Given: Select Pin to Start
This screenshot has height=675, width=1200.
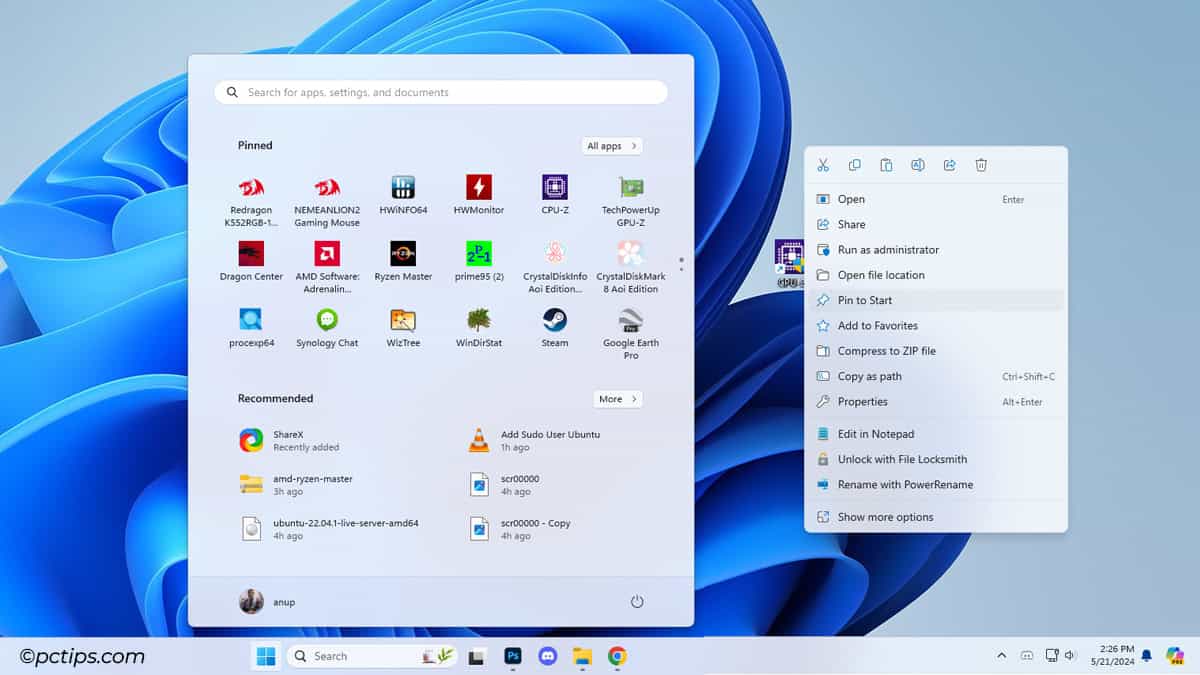Looking at the screenshot, I should (936, 300).
